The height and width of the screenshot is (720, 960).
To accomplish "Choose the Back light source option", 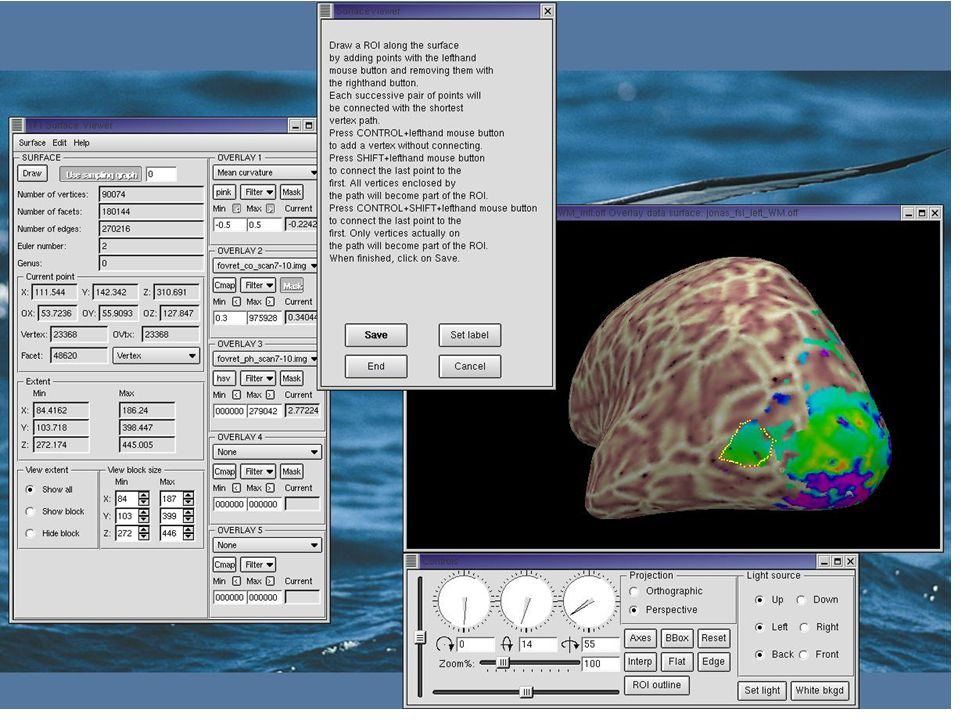I will [x=759, y=654].
